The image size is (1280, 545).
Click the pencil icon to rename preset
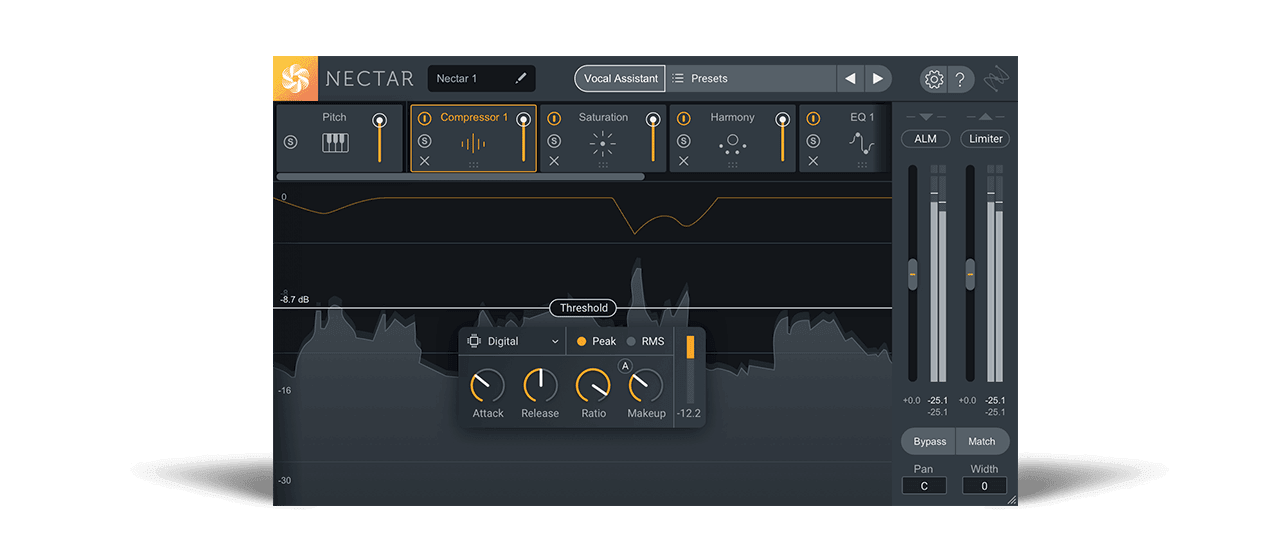pyautogui.click(x=520, y=78)
